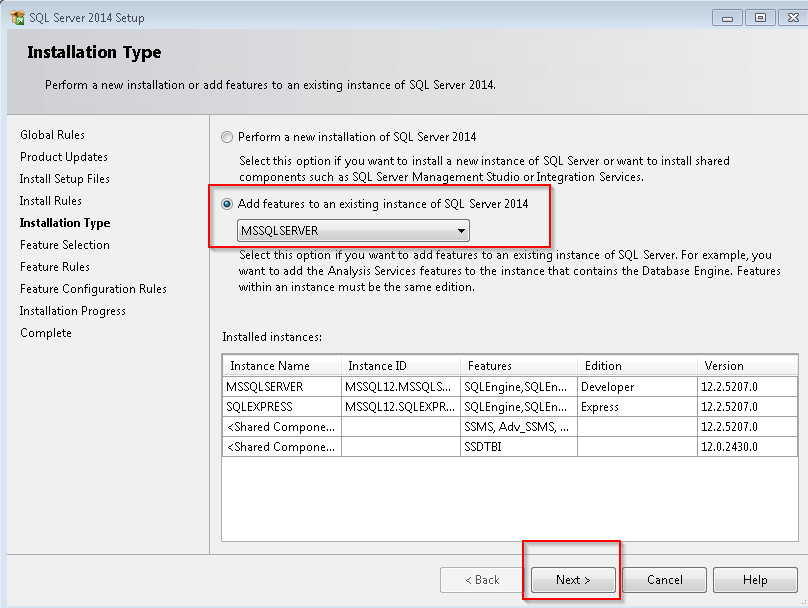Select 'Perform a new installation of SQL Server 2014'
The height and width of the screenshot is (608, 808).
pyautogui.click(x=227, y=137)
